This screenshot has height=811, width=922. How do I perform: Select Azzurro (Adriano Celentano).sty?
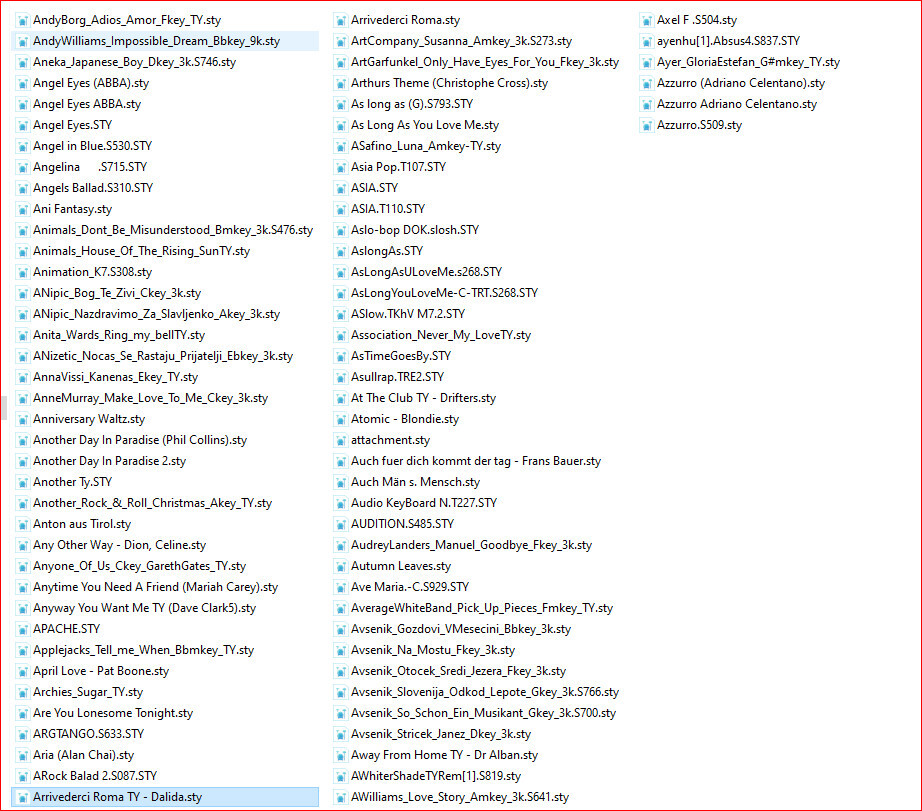click(x=741, y=84)
